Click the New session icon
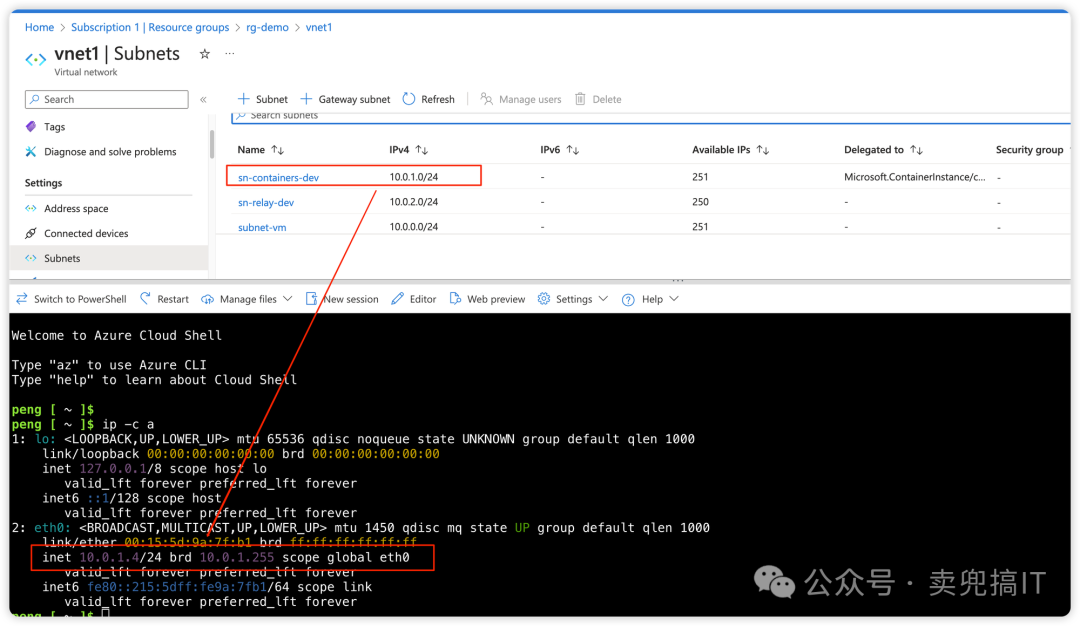The height and width of the screenshot is (626, 1080). pyautogui.click(x=311, y=299)
